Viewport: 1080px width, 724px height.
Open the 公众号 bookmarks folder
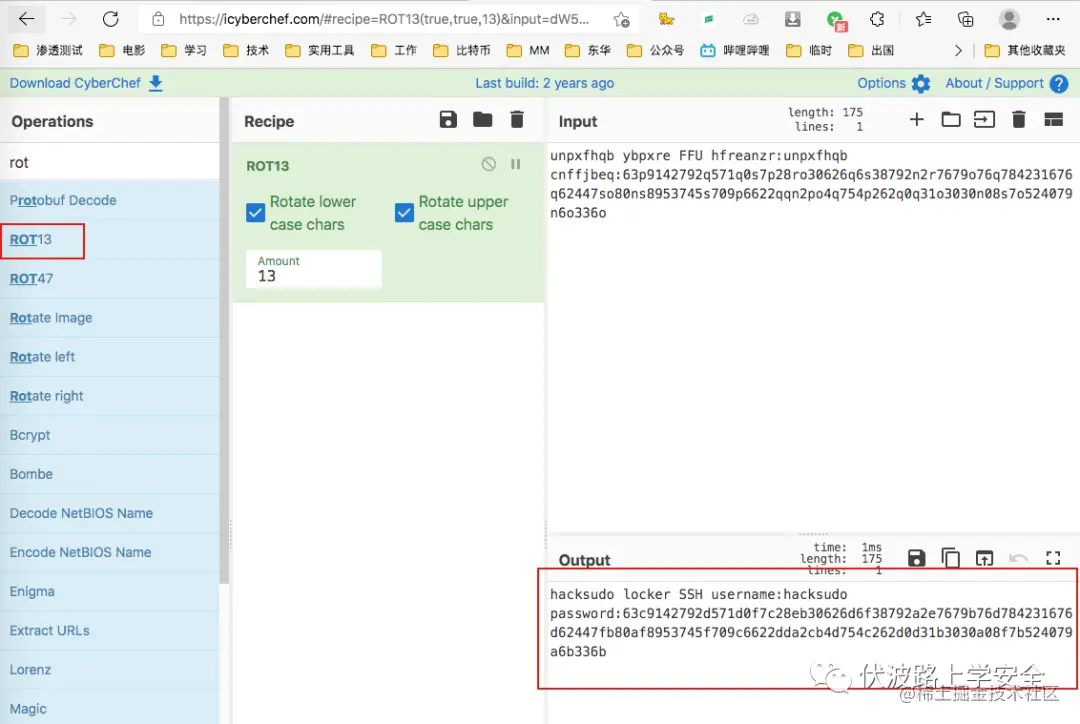(x=656, y=50)
